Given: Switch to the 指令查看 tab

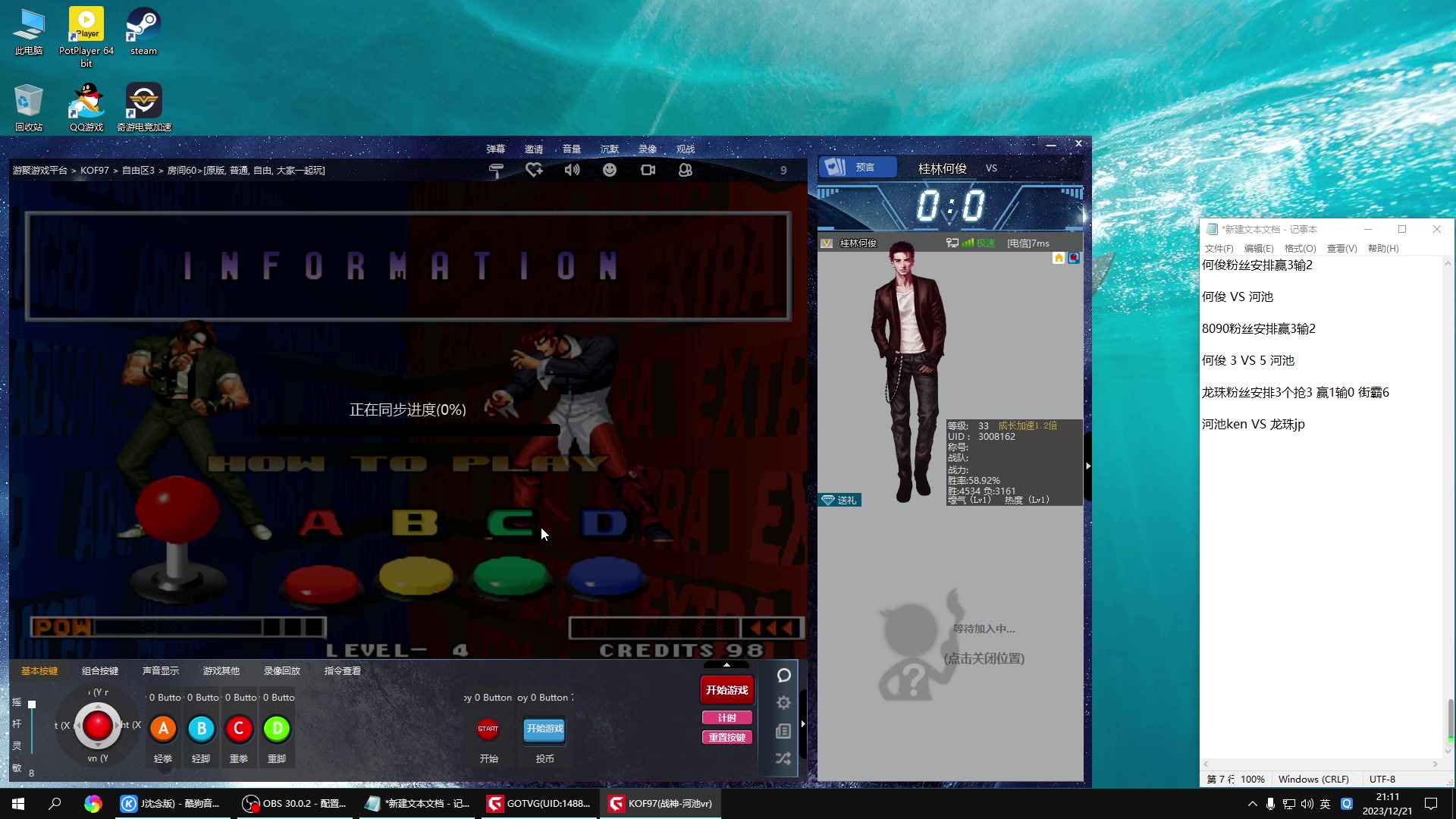Looking at the screenshot, I should pos(343,670).
